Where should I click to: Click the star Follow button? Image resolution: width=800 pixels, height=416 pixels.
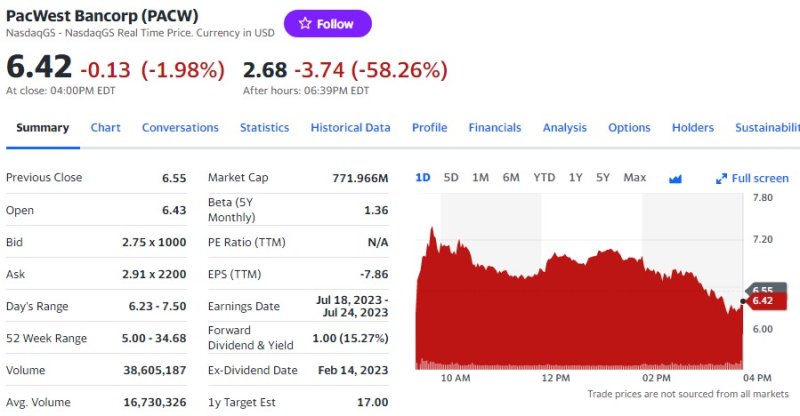click(x=327, y=24)
